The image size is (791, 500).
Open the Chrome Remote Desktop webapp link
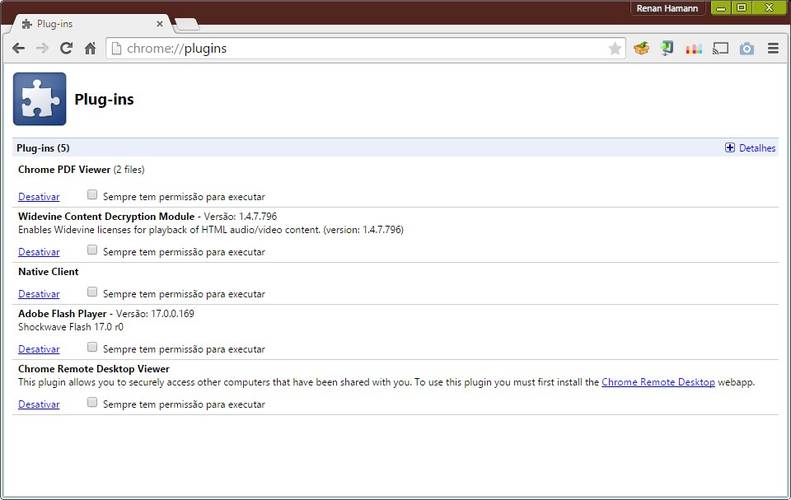point(658,382)
